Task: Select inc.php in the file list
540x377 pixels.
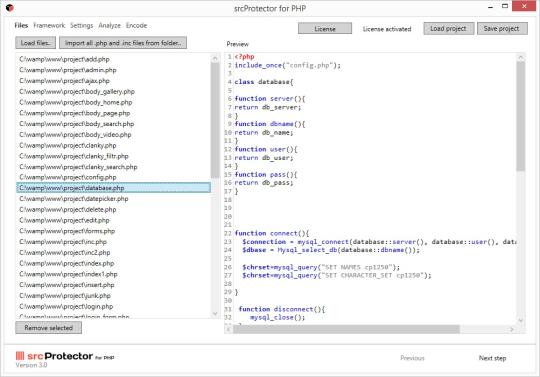Action: click(x=113, y=242)
